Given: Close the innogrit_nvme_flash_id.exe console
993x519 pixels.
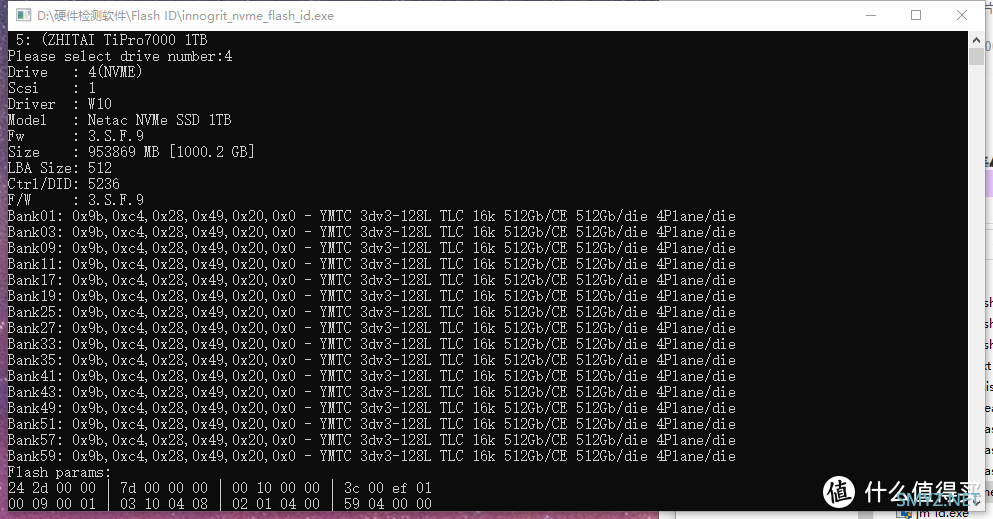Looking at the screenshot, I should coord(961,15).
